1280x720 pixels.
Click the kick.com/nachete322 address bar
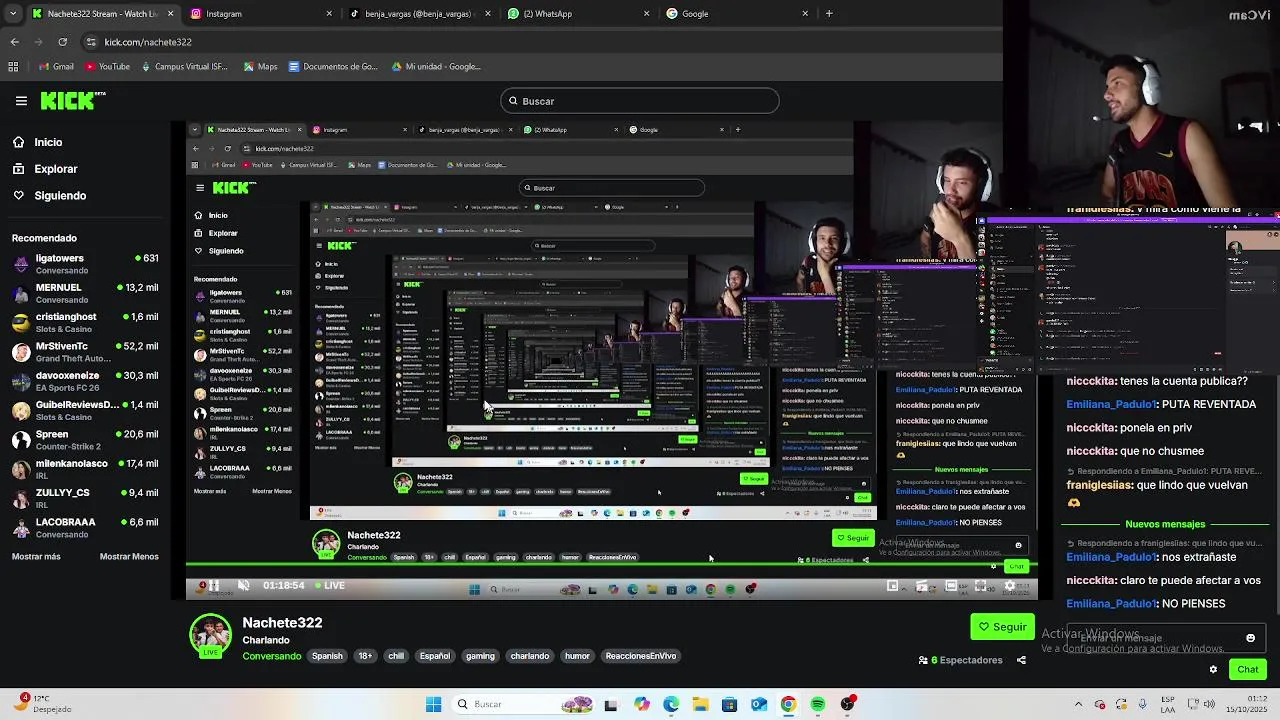(x=148, y=42)
